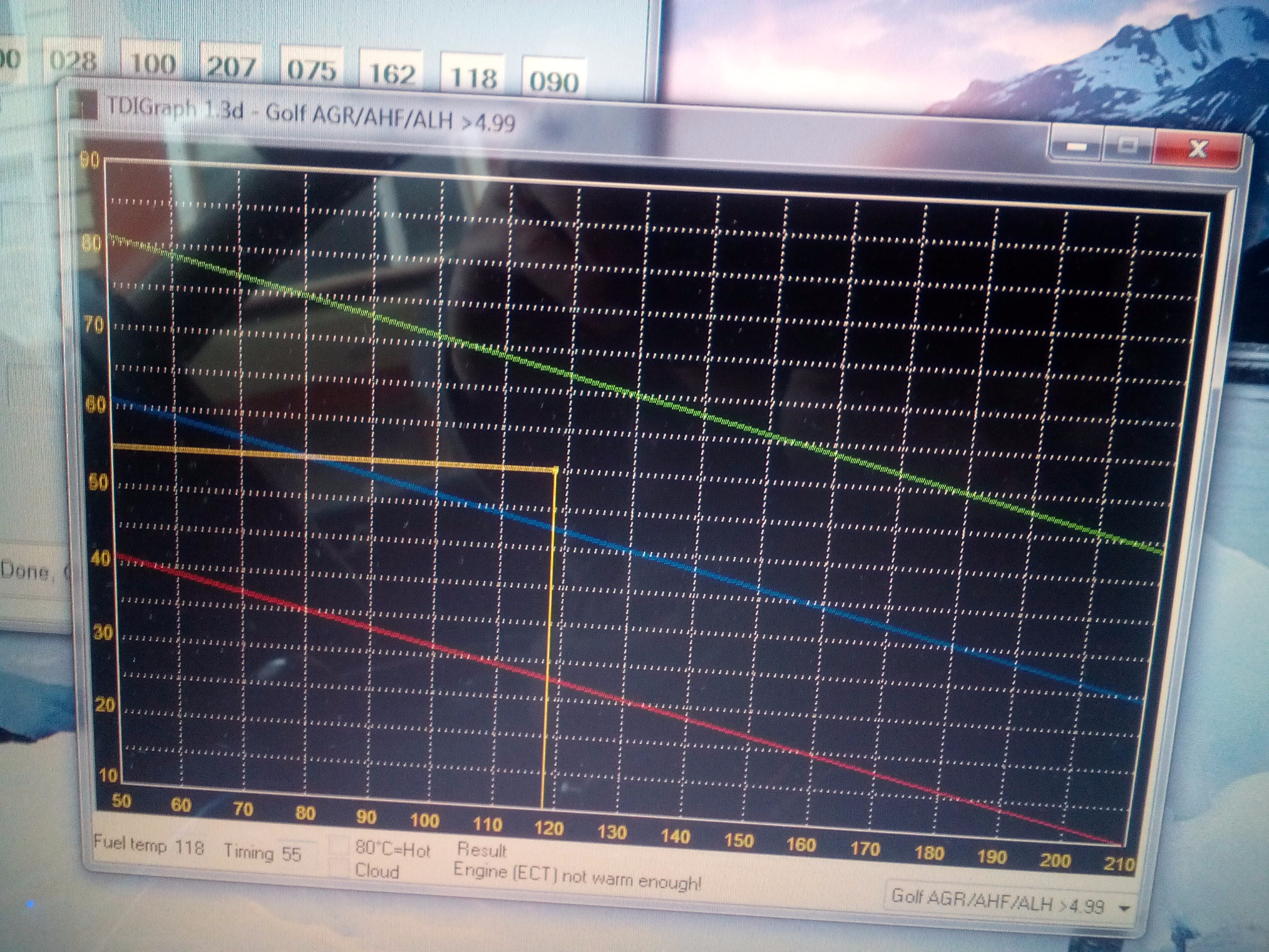Minimize the TDIGraph window
Viewport: 1269px width, 952px height.
click(1076, 146)
